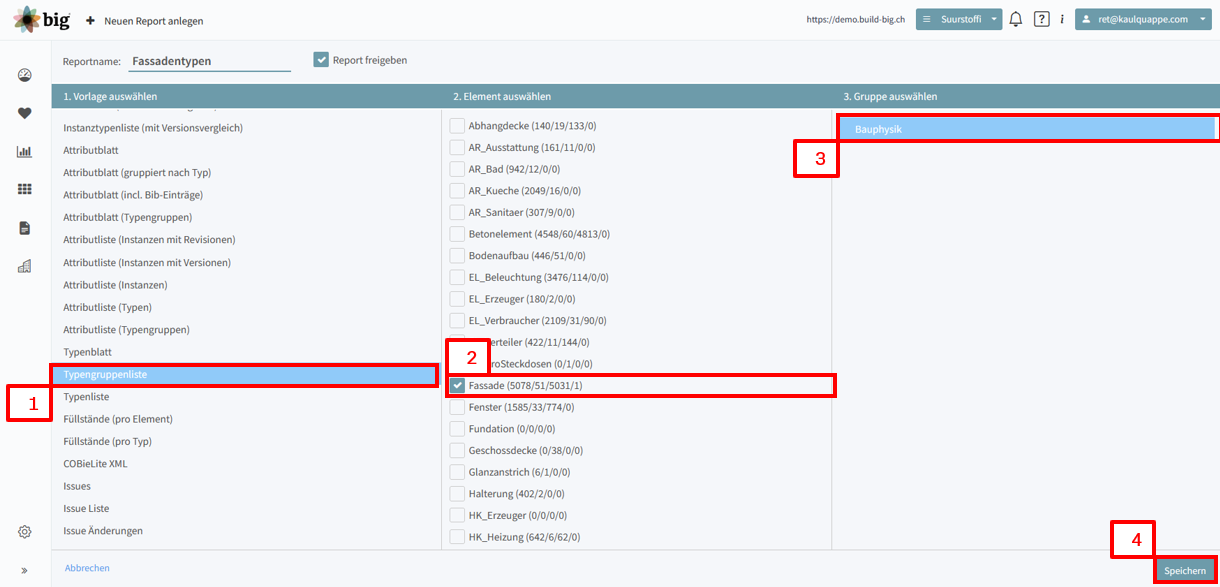
Task: Select Bauphysik group
Action: 1028,129
